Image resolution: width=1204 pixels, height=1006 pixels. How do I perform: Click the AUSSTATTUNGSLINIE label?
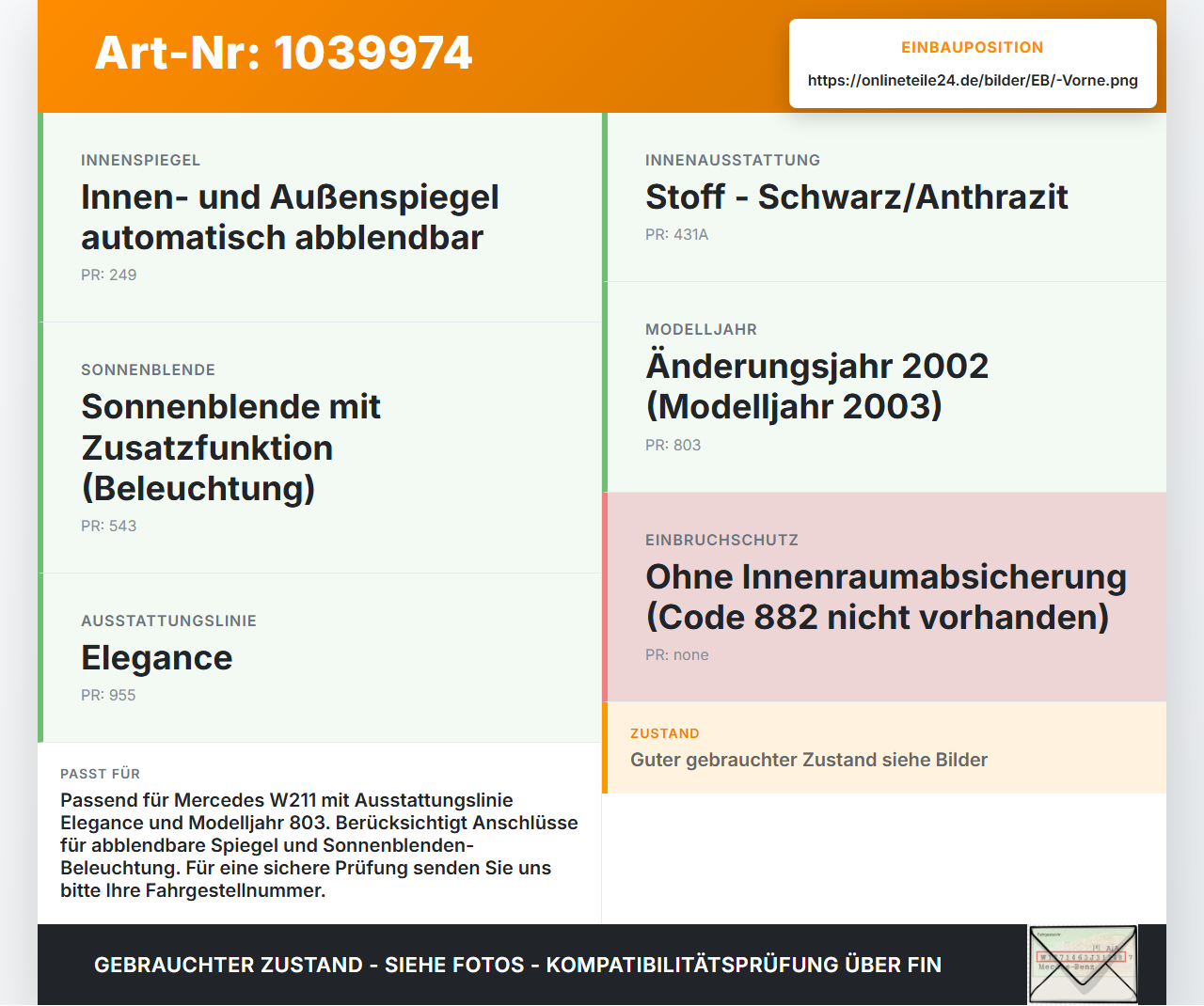[169, 621]
